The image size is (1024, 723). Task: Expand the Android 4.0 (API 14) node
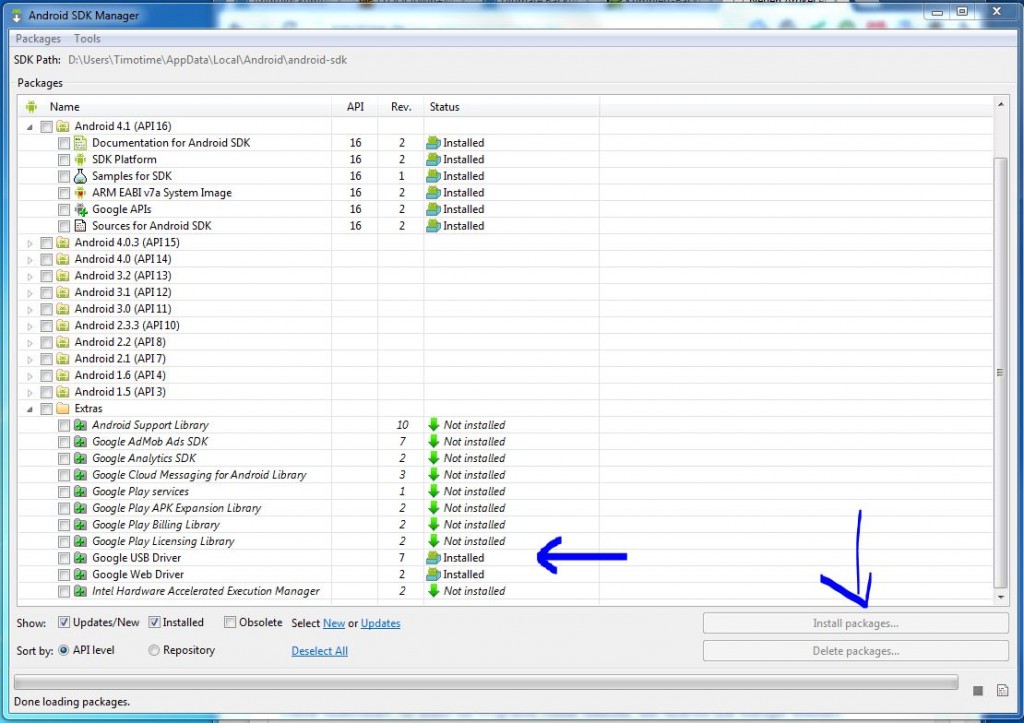29,260
